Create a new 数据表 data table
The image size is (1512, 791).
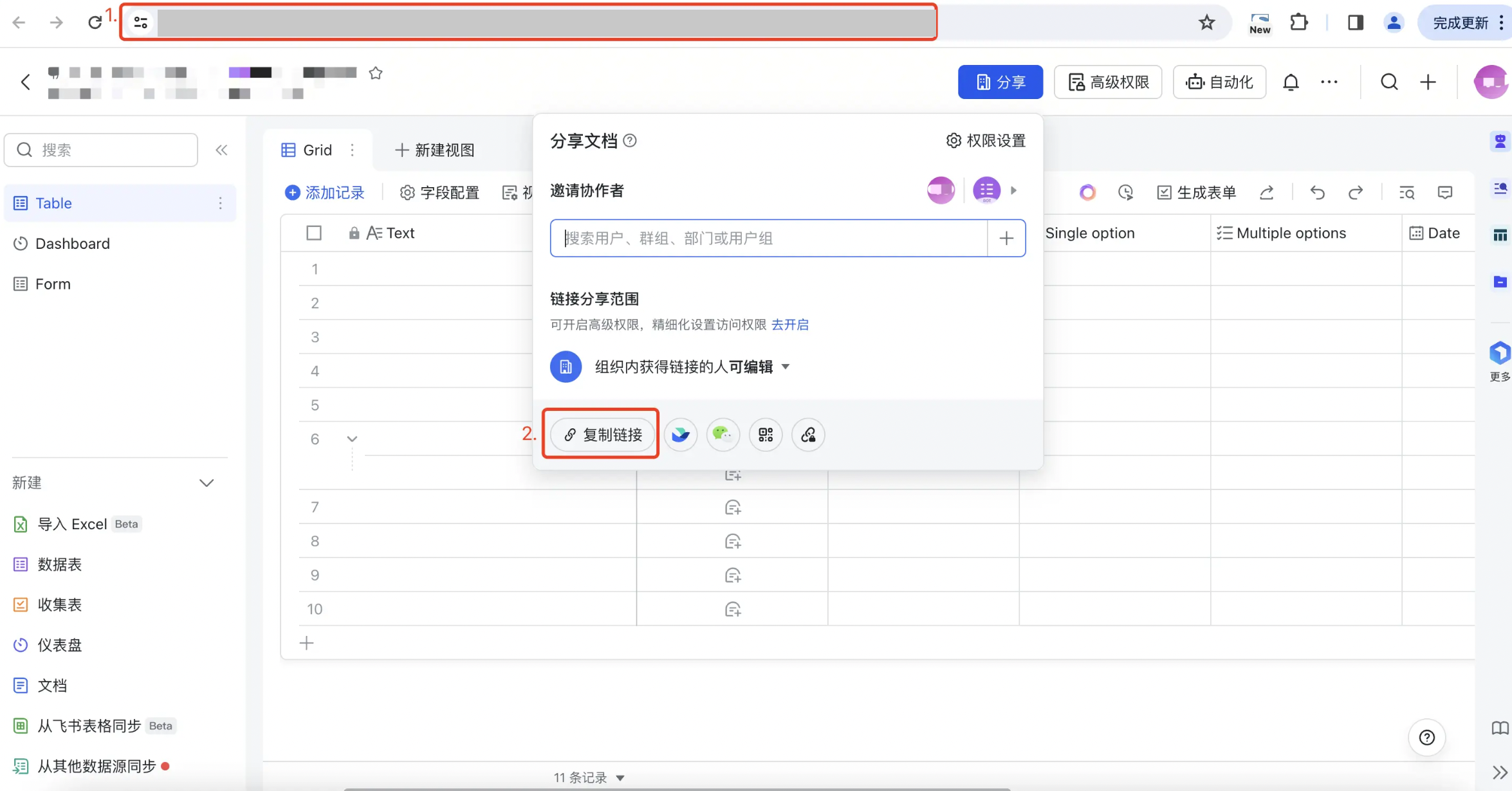[x=48, y=565]
